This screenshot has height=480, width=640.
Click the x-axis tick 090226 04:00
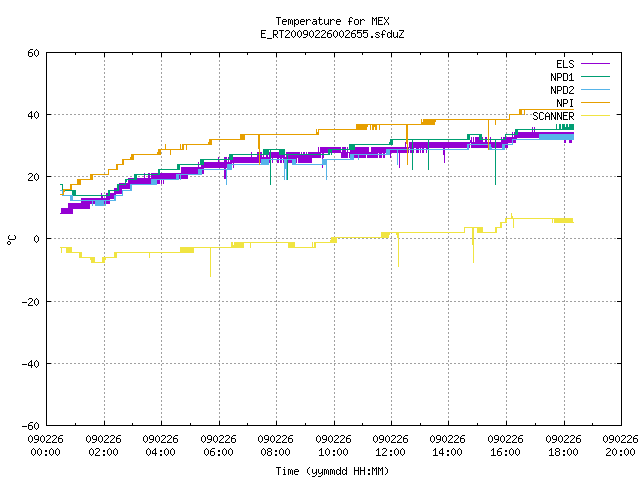tap(161, 446)
